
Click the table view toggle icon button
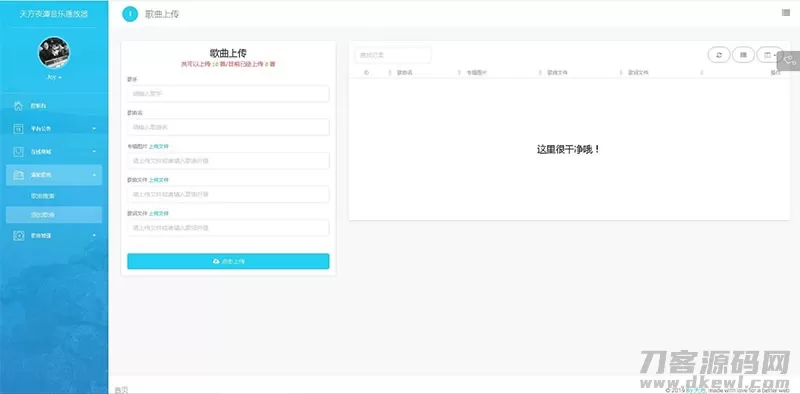743,55
